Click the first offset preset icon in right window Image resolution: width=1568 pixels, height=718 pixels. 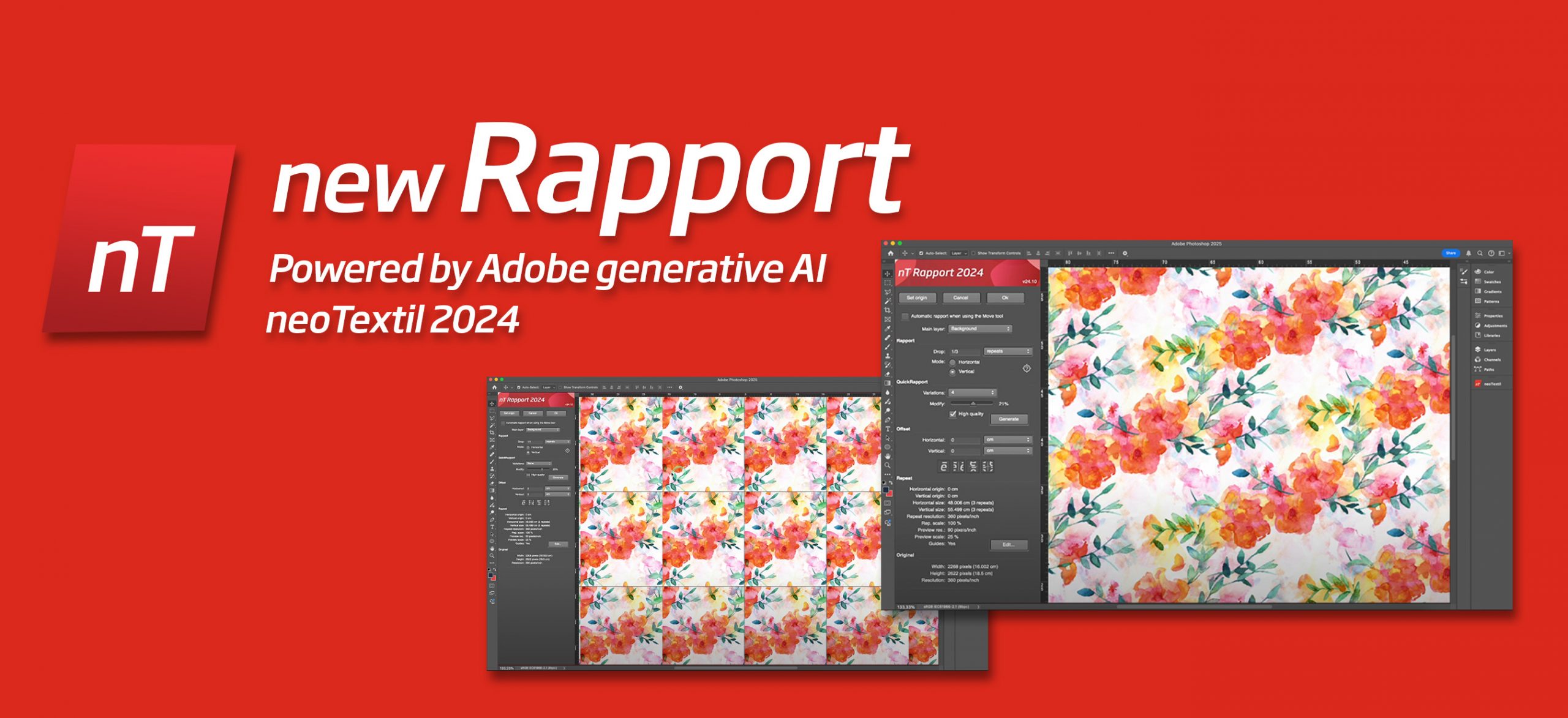click(x=944, y=466)
